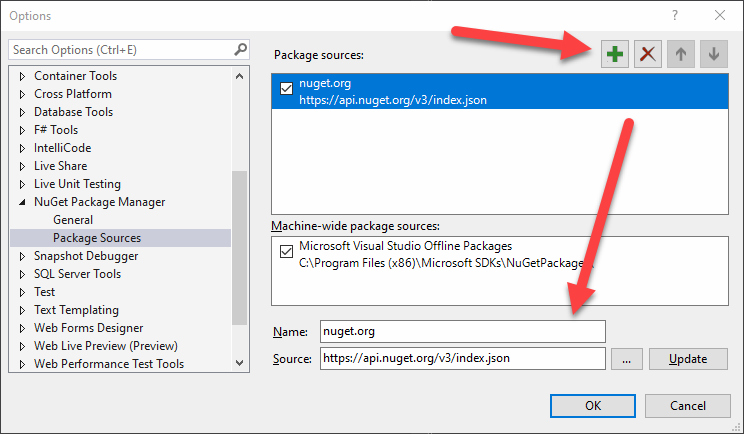
Task: Move package source up with arrow icon
Action: (x=680, y=54)
